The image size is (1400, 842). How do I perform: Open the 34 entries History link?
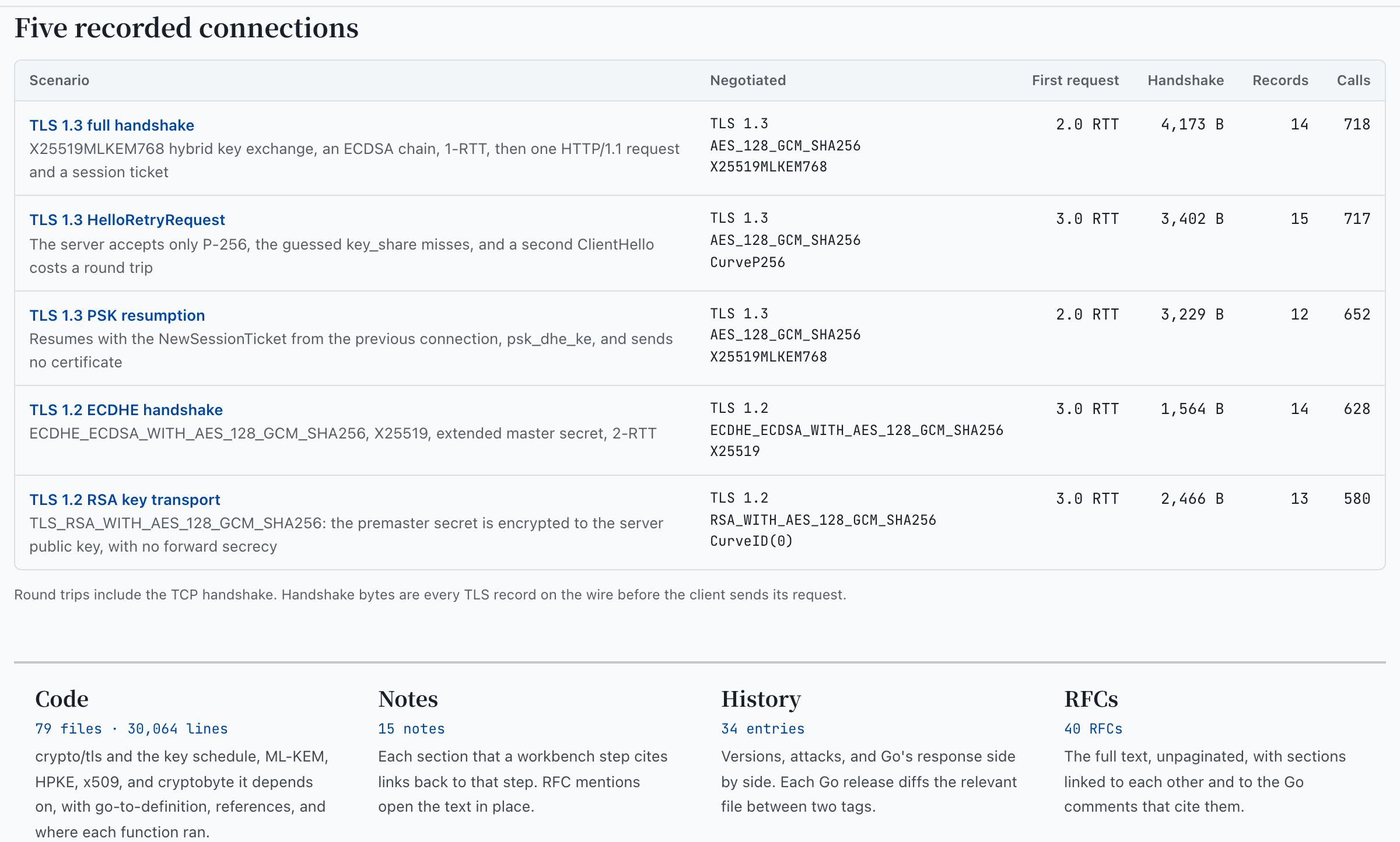tap(762, 729)
